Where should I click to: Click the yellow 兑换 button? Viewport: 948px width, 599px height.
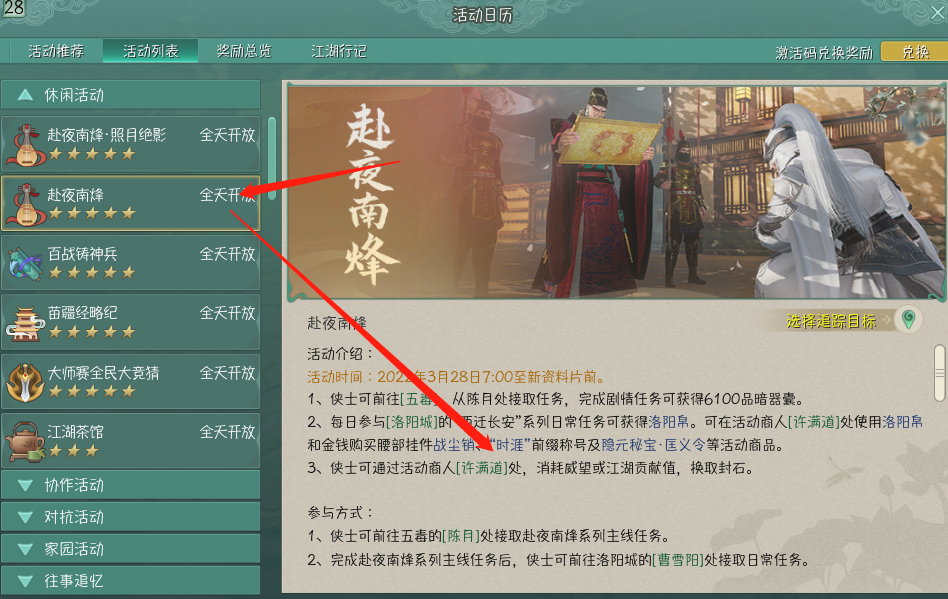915,52
